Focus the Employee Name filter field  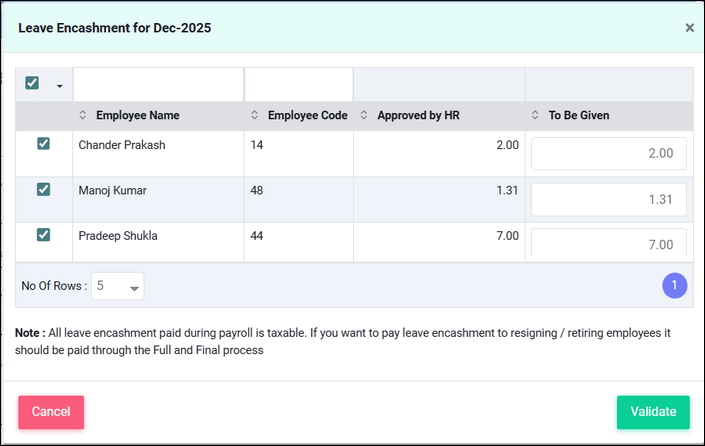tap(158, 84)
